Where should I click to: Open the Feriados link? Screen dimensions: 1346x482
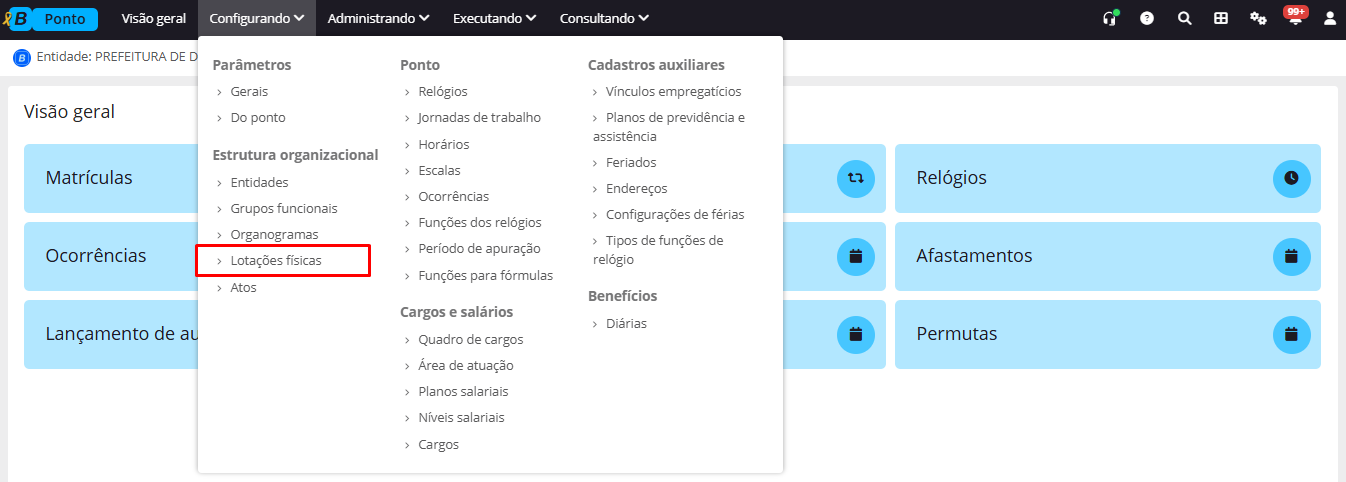631,162
